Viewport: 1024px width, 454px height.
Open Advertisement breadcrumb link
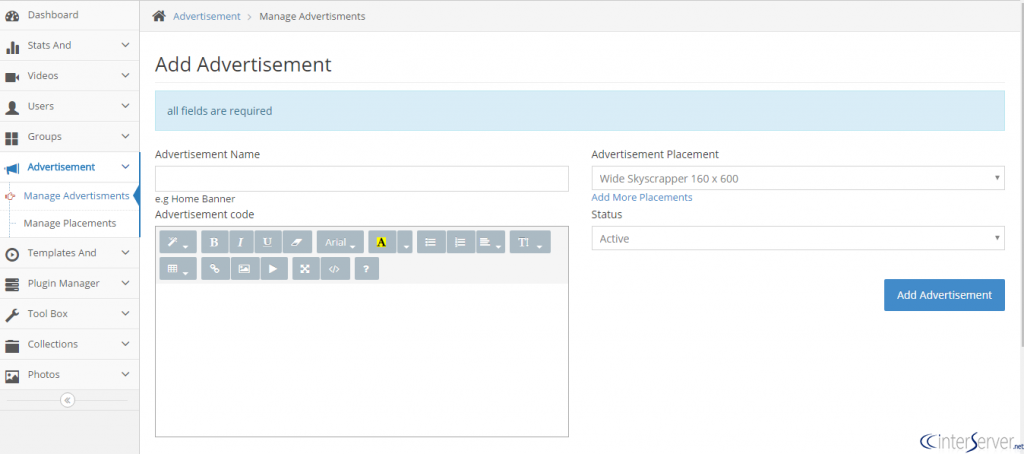pos(206,16)
